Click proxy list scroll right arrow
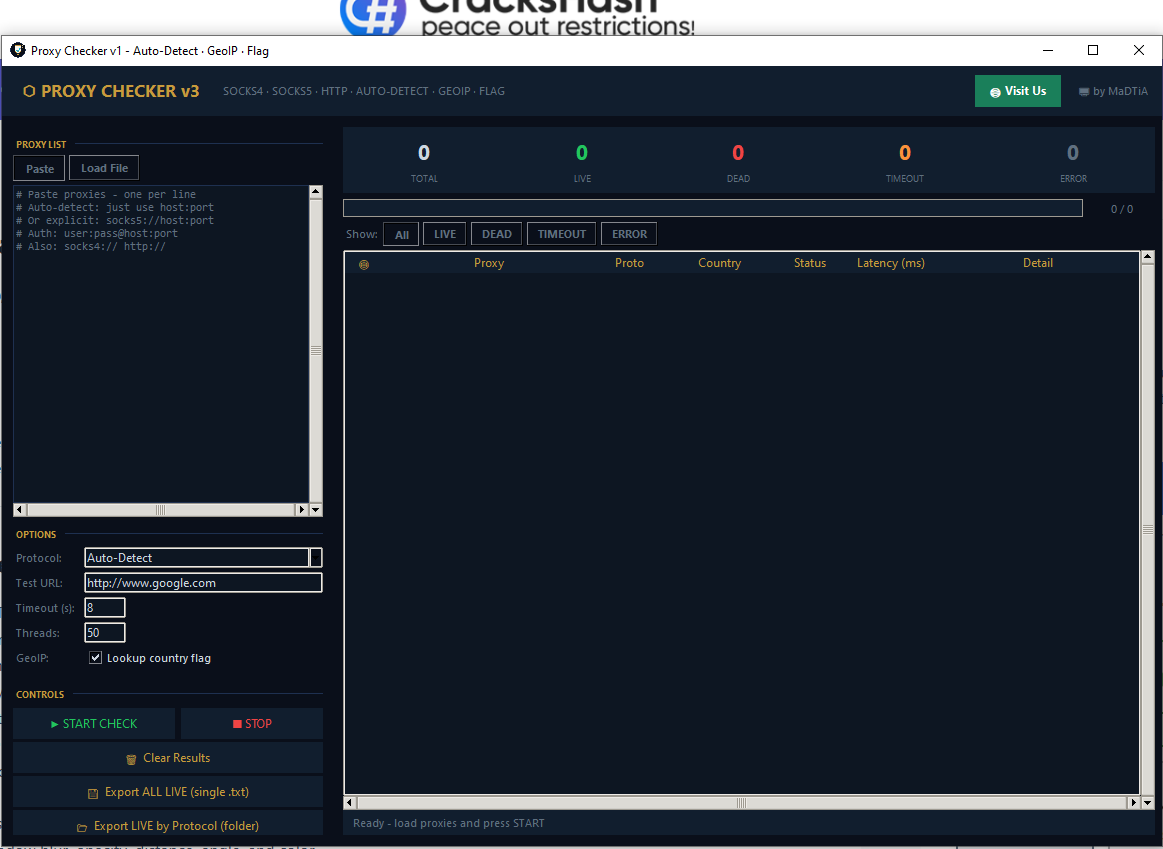This screenshot has height=849, width=1163. pos(302,509)
